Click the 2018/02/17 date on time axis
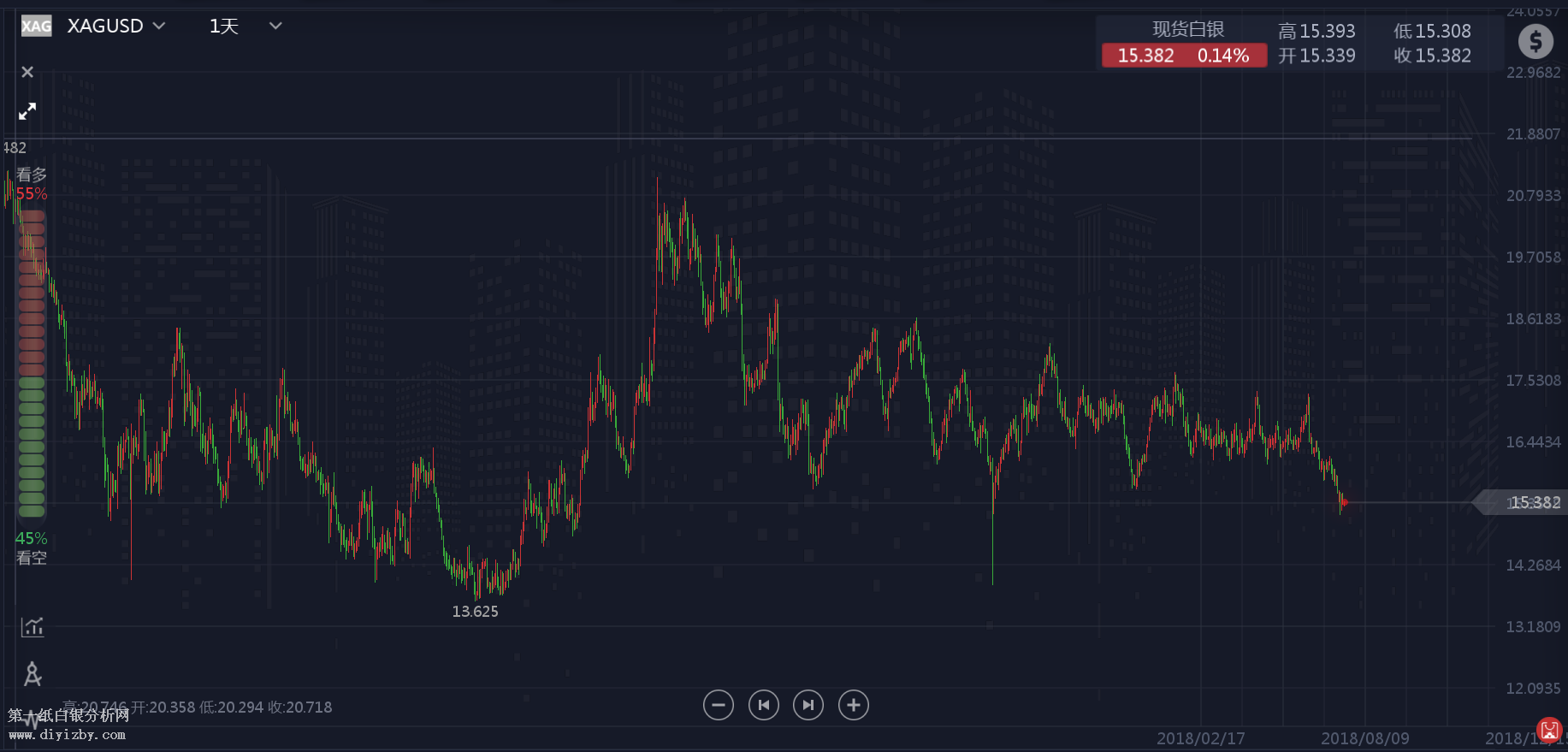Viewport: 1568px width, 752px height. [1200, 737]
